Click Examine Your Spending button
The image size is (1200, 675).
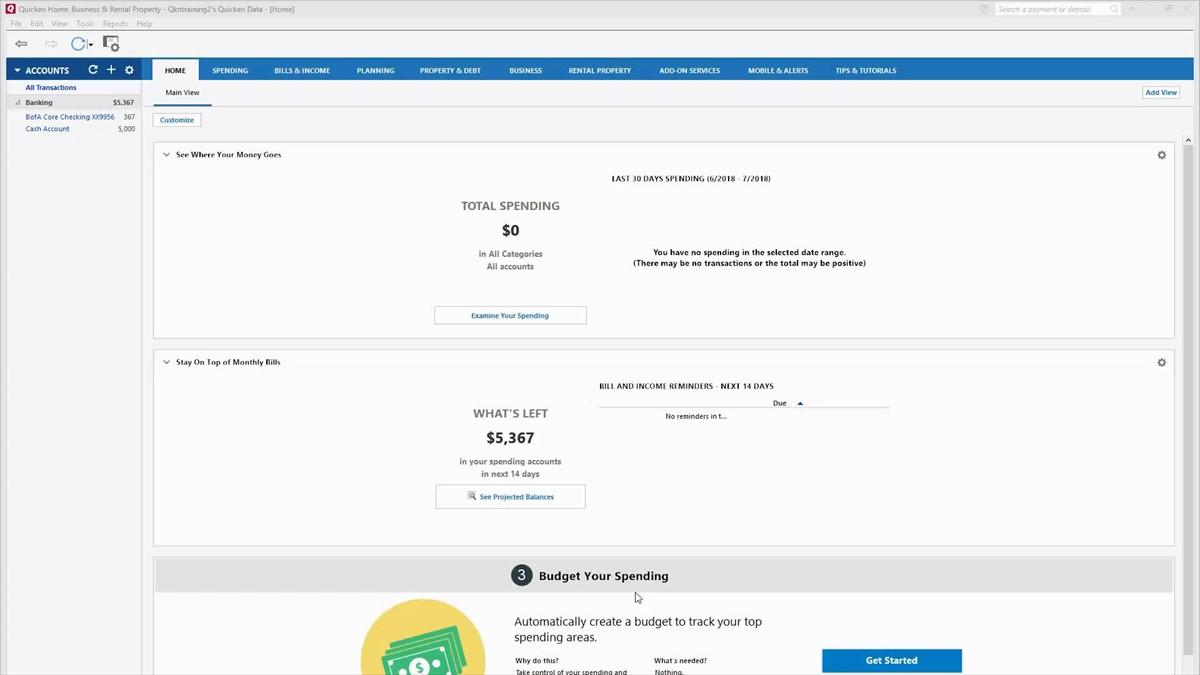pos(510,316)
